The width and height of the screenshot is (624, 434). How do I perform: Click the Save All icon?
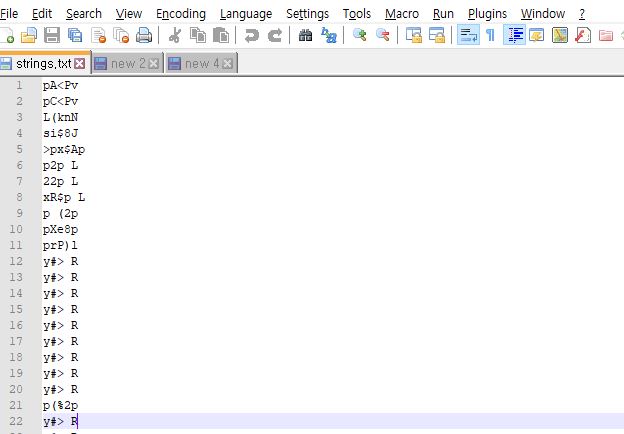click(x=75, y=35)
